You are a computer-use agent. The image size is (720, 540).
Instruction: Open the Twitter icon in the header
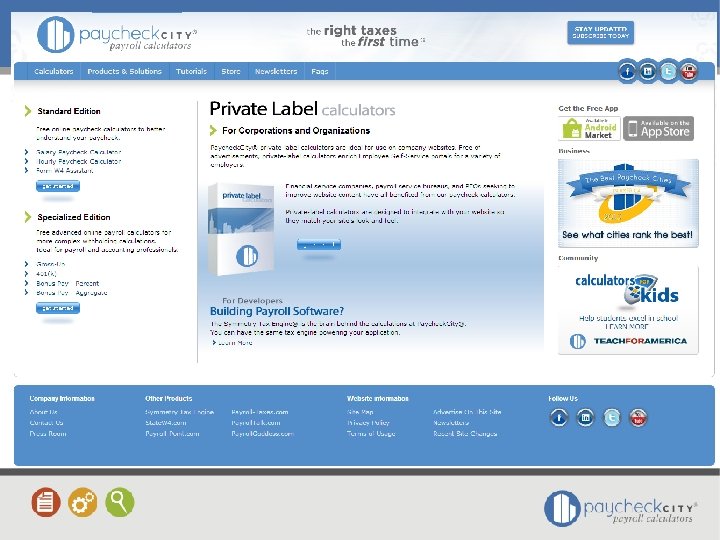pyautogui.click(x=668, y=72)
